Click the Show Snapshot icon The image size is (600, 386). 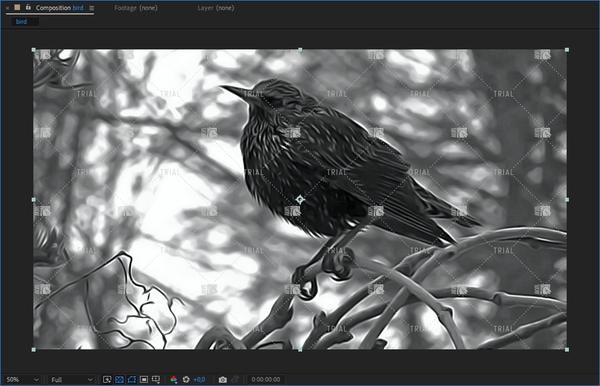[235, 379]
